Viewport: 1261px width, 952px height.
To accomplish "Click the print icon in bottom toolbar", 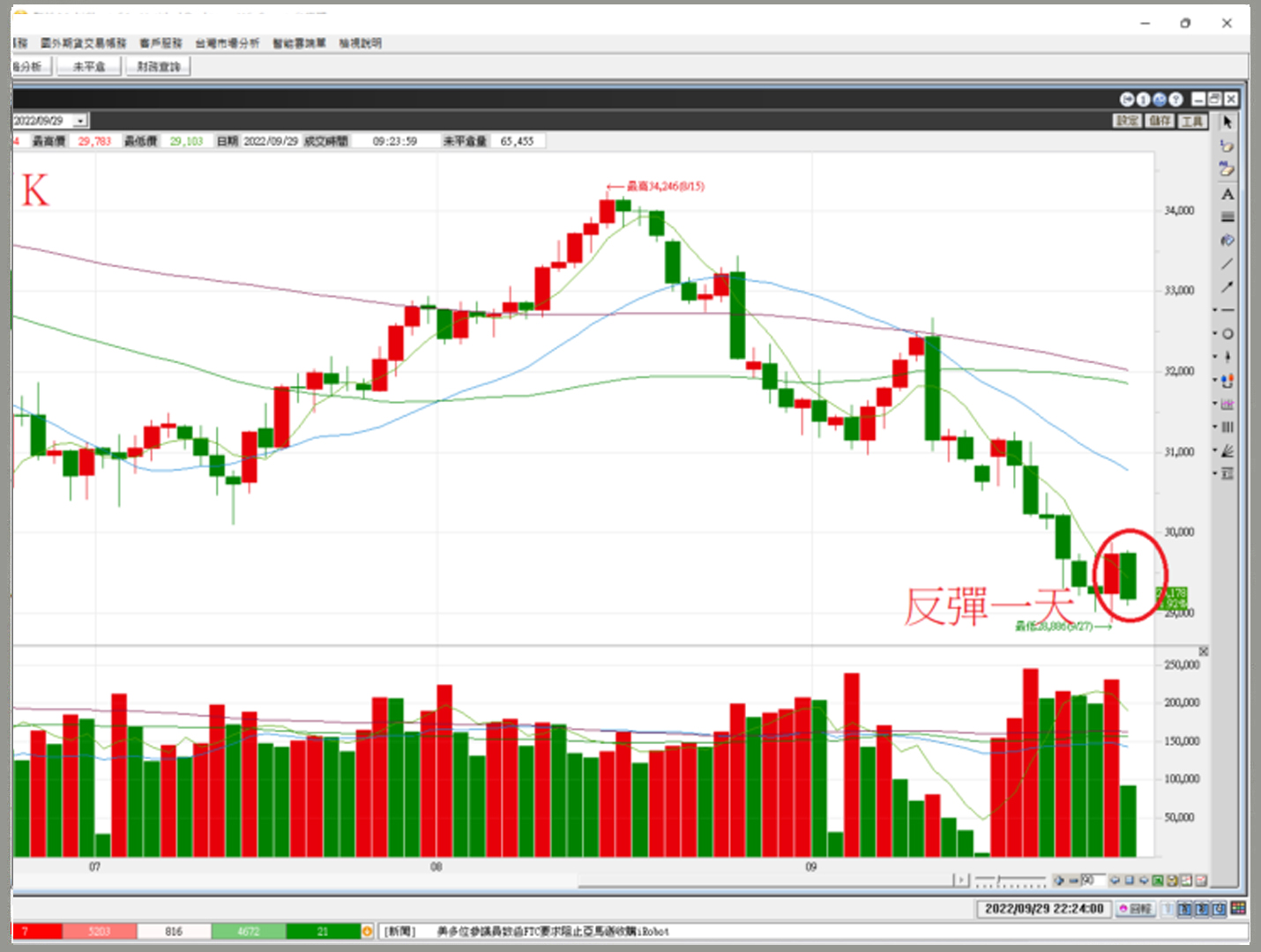I will (1172, 880).
